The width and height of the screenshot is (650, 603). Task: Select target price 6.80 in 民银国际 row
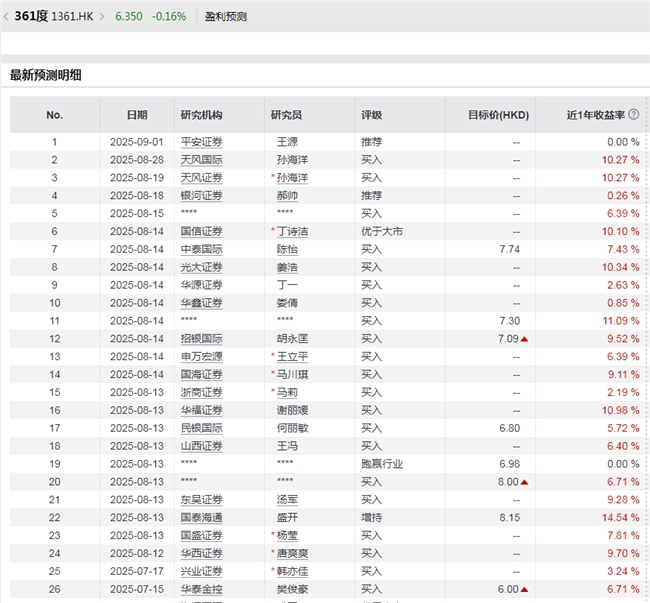point(509,428)
